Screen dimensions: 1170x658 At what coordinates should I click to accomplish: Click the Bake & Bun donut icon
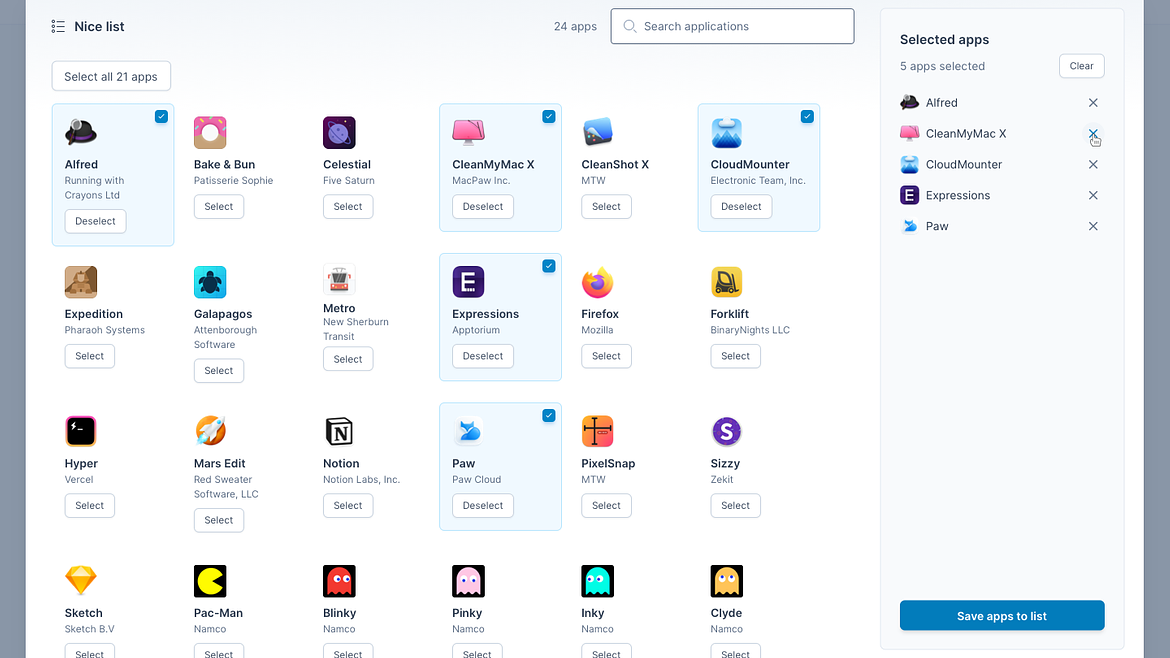pyautogui.click(x=210, y=133)
